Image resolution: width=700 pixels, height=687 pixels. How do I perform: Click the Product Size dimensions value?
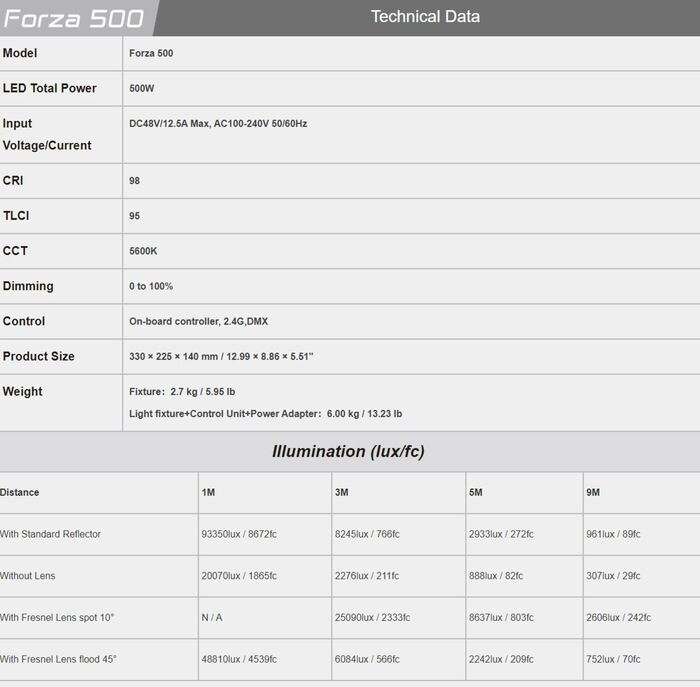click(221, 357)
